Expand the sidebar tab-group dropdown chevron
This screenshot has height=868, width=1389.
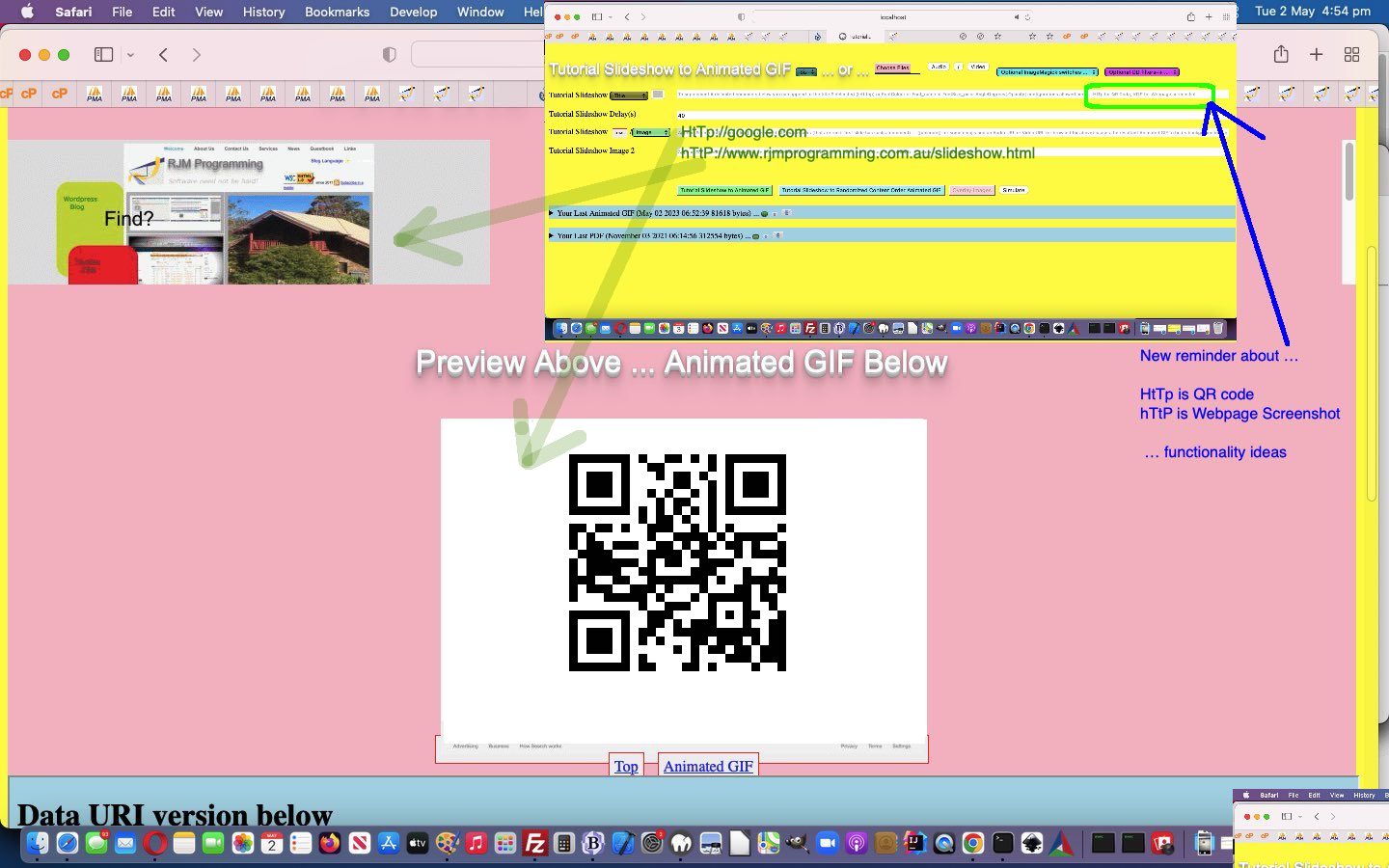click(x=130, y=55)
